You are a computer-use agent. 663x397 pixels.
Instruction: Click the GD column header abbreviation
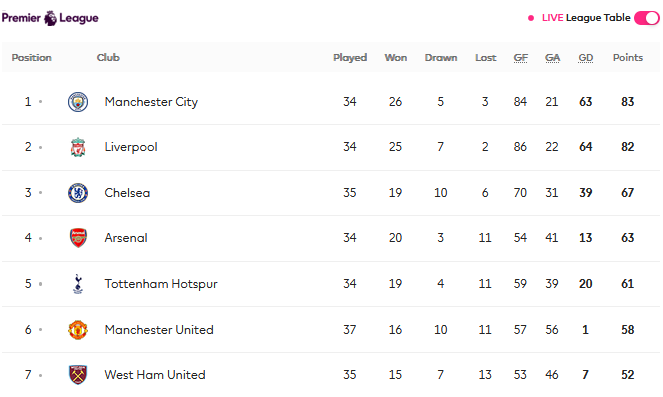point(586,58)
